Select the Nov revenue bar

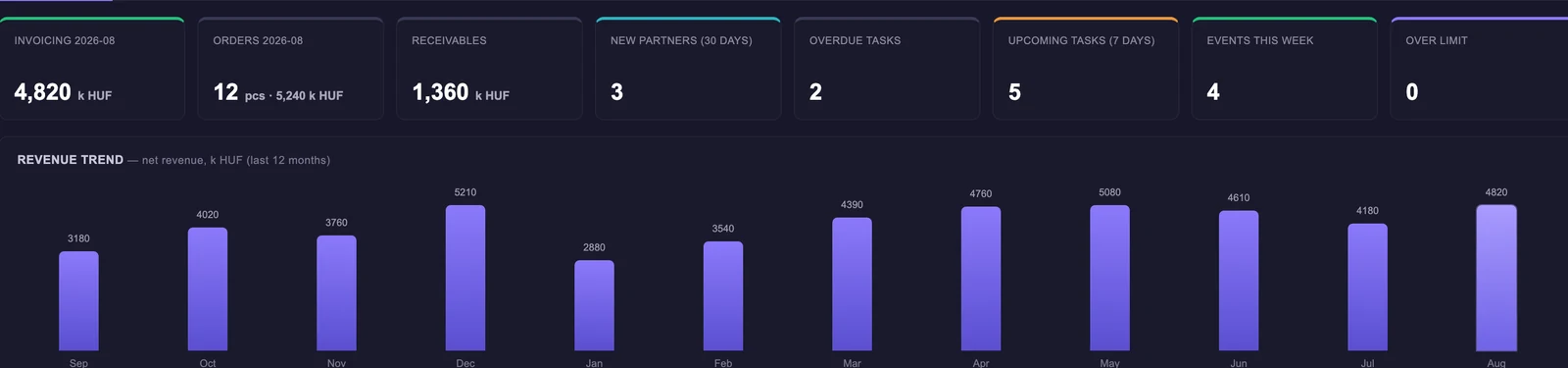336,293
